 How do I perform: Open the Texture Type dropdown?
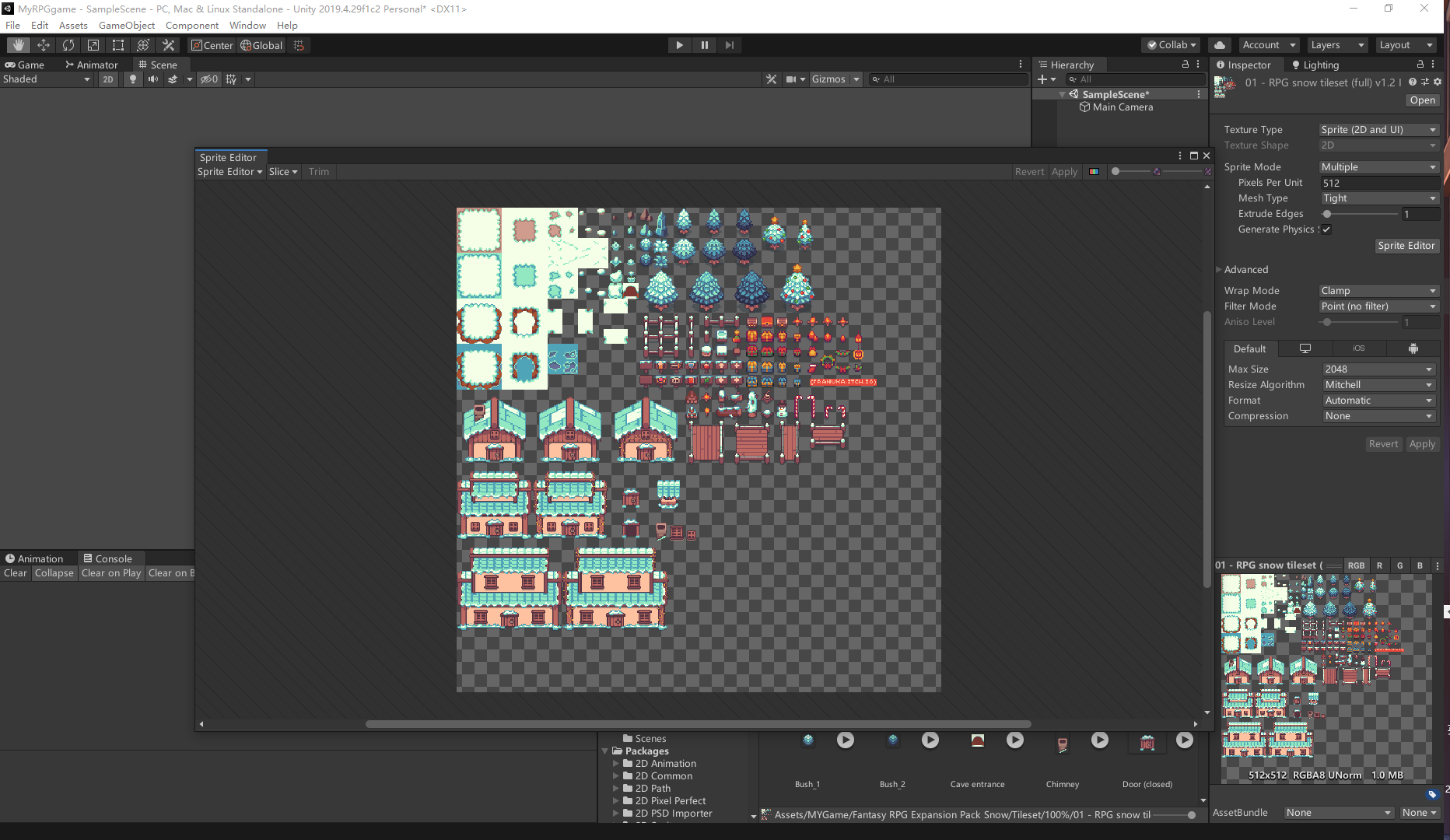click(1378, 130)
